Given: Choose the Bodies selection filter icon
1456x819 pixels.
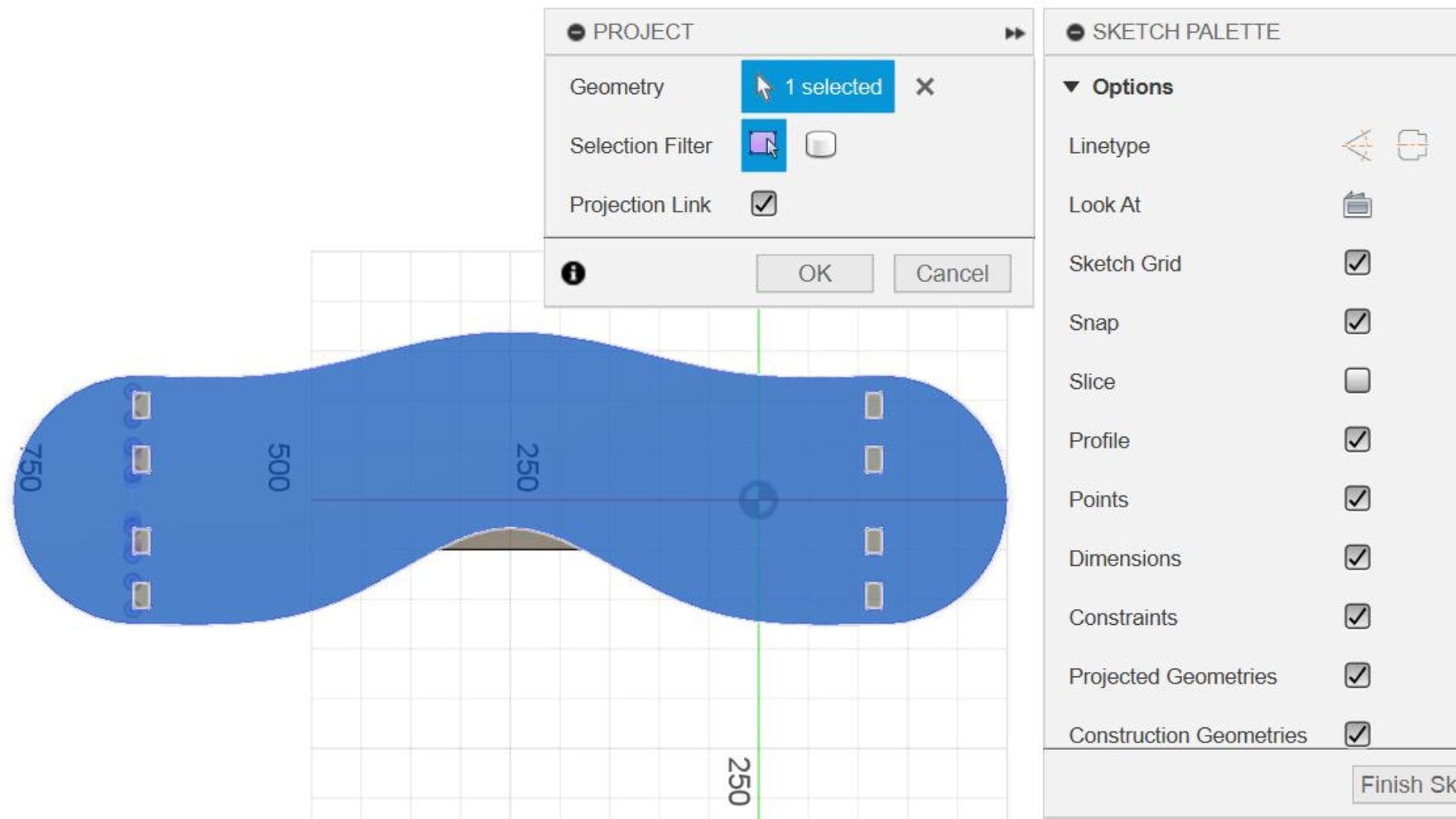Looking at the screenshot, I should (x=821, y=145).
